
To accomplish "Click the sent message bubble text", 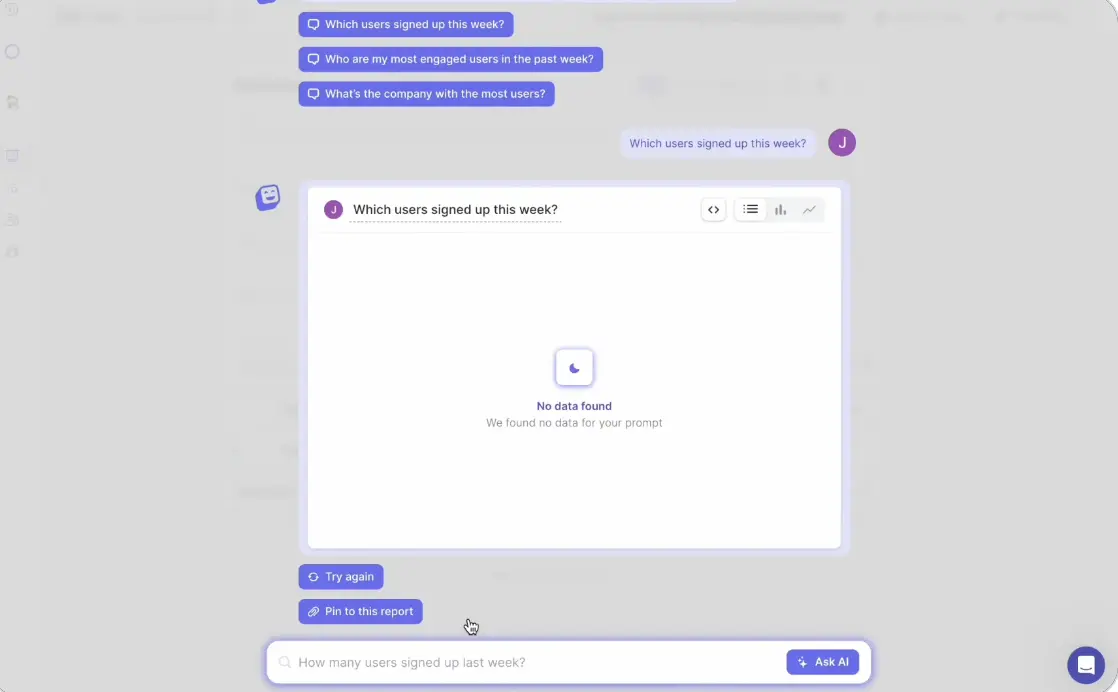I will coord(717,143).
